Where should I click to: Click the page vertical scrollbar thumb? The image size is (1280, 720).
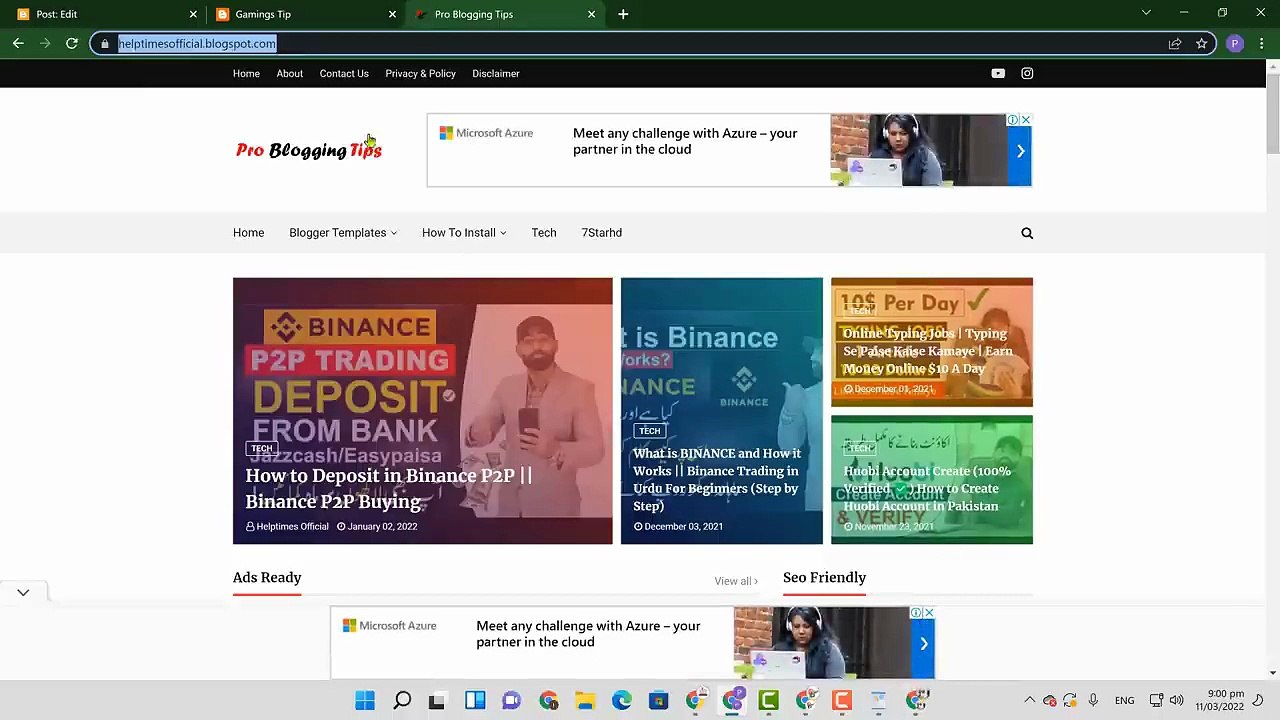coord(1272,112)
